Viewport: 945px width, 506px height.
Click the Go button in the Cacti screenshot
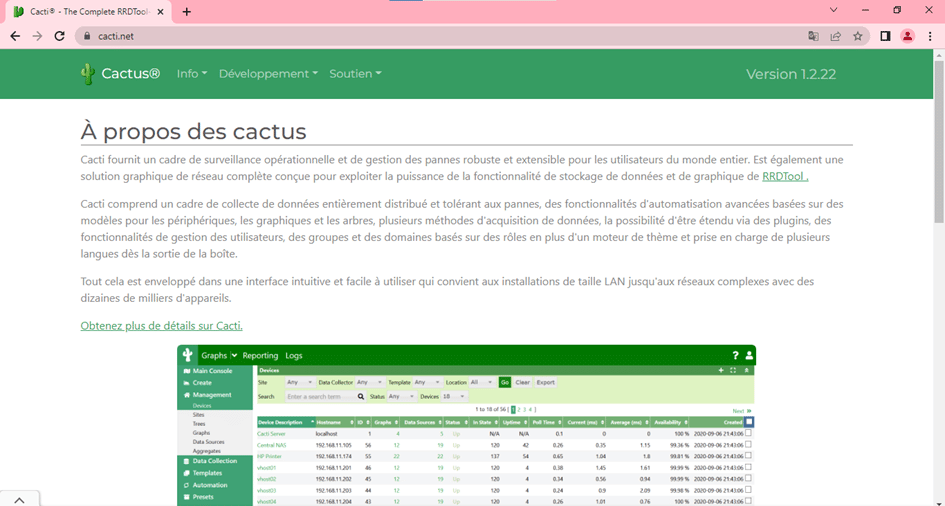click(x=504, y=383)
